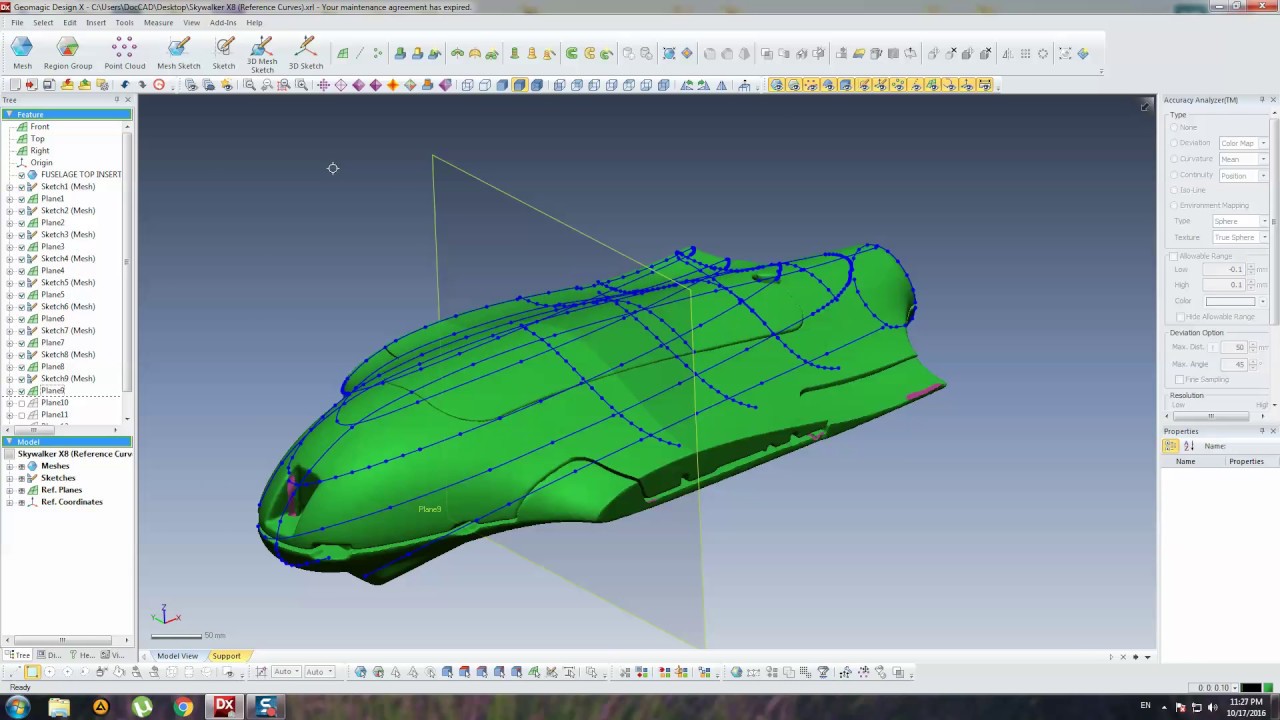This screenshot has height=720, width=1280.
Task: Click the Accuracy Analyzer horizontal scrollbar
Action: [x=1211, y=416]
